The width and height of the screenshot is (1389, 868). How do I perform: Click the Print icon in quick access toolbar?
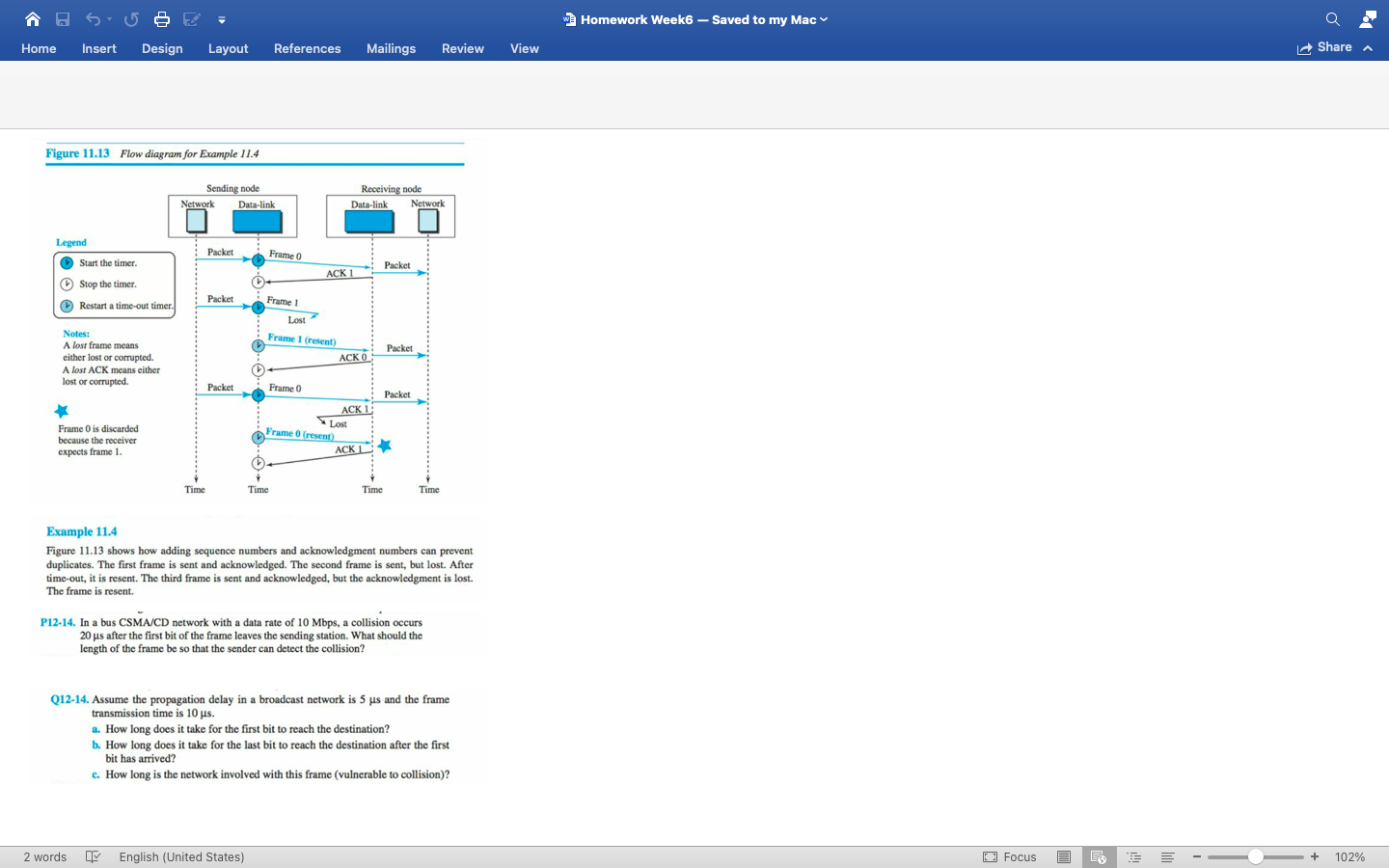point(163,19)
